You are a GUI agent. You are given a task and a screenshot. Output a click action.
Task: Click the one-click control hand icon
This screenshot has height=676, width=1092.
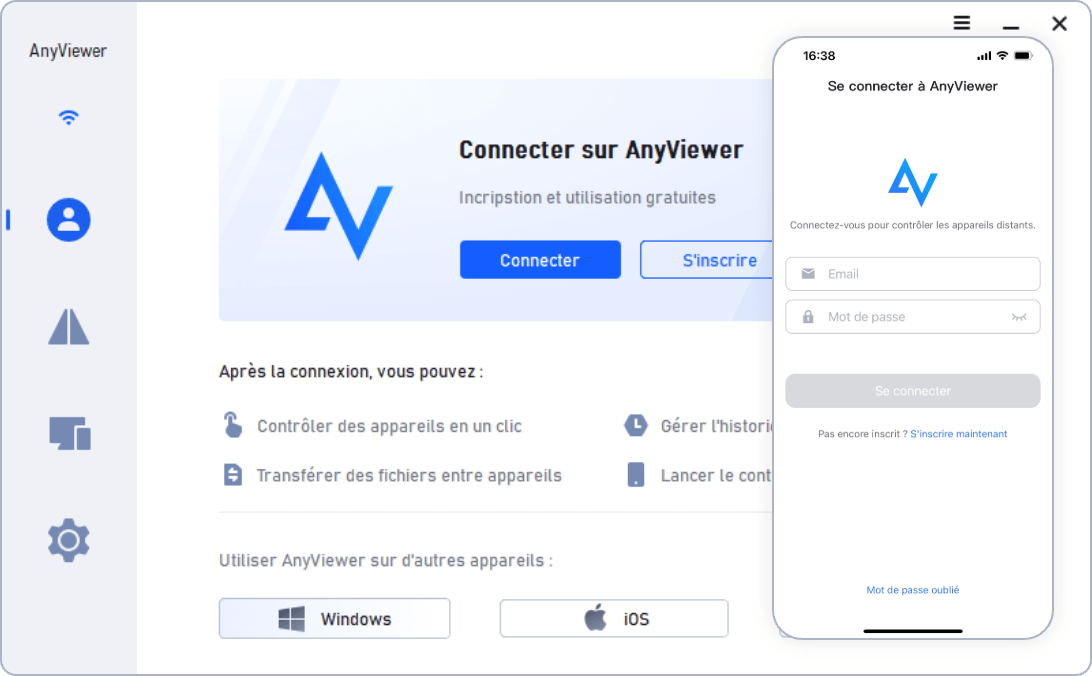coord(233,425)
